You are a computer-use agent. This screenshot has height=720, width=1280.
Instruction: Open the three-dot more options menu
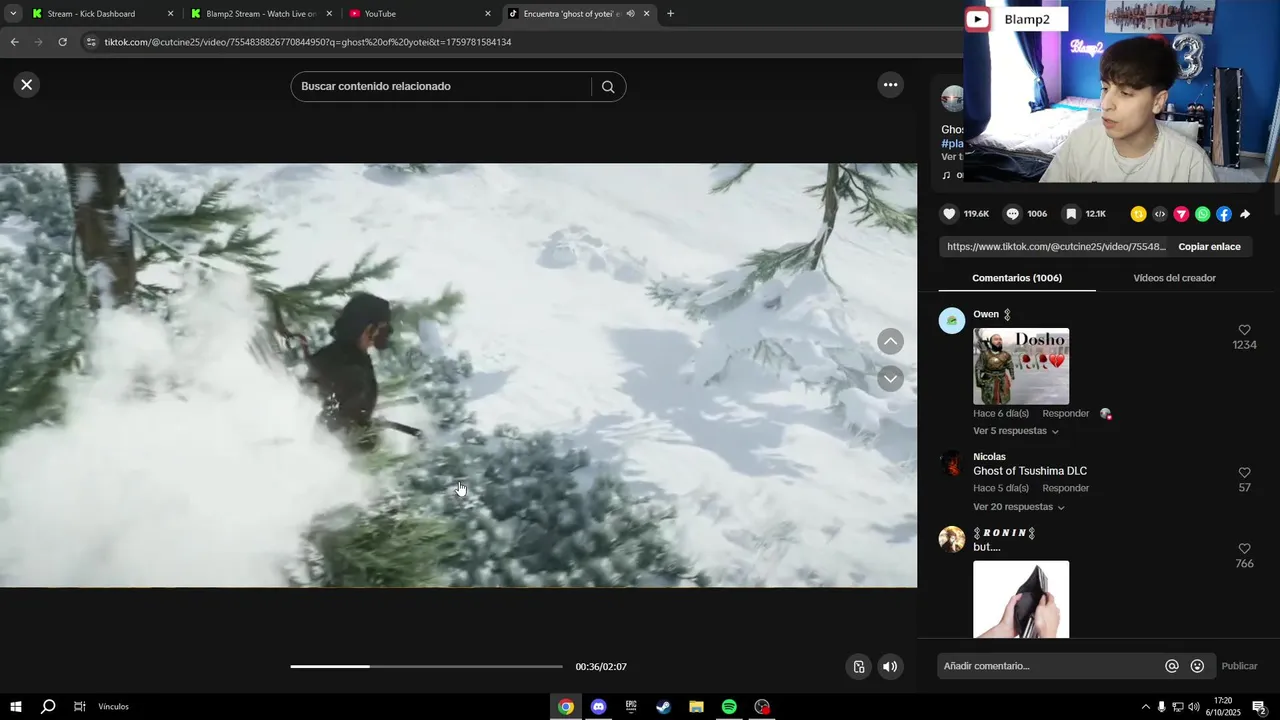(890, 85)
